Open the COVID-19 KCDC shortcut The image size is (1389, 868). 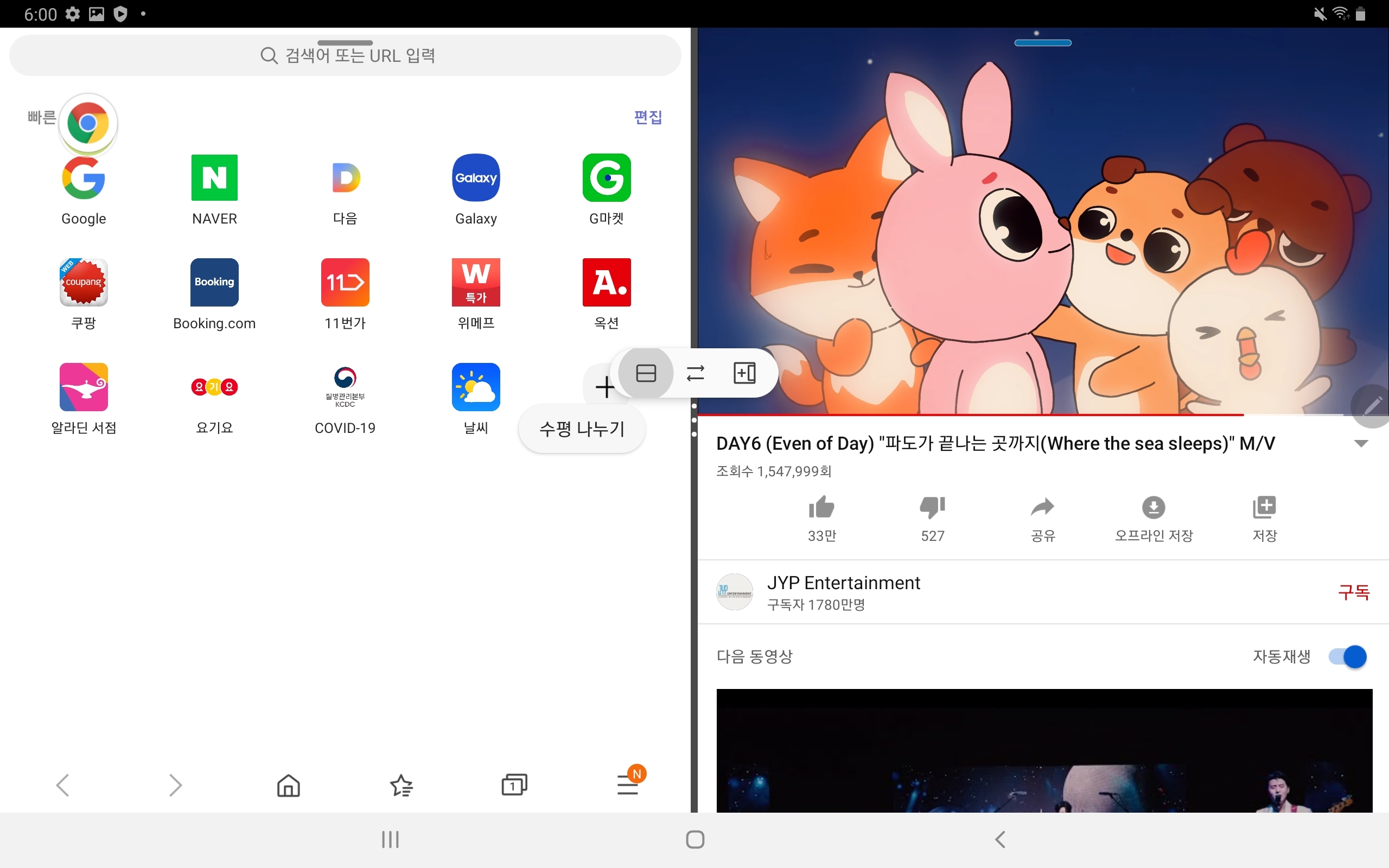tap(345, 398)
